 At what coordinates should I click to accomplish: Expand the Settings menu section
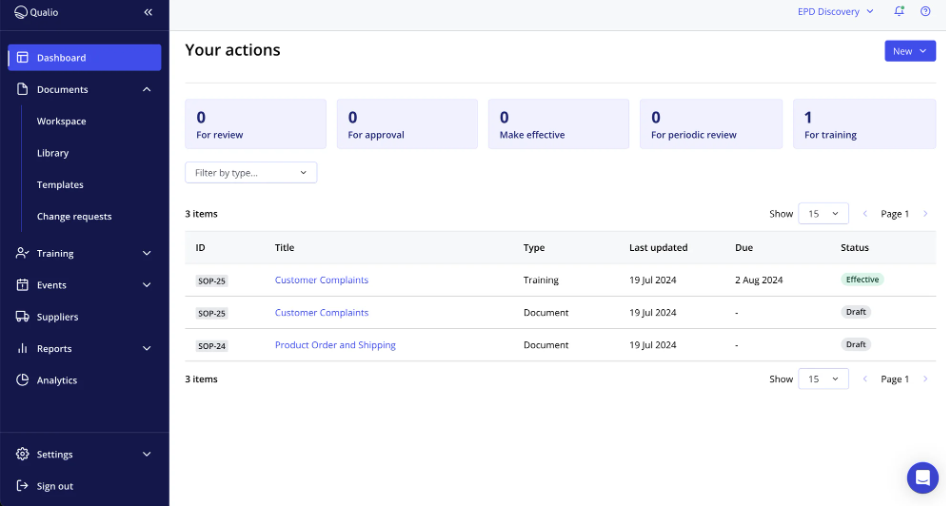click(x=147, y=454)
